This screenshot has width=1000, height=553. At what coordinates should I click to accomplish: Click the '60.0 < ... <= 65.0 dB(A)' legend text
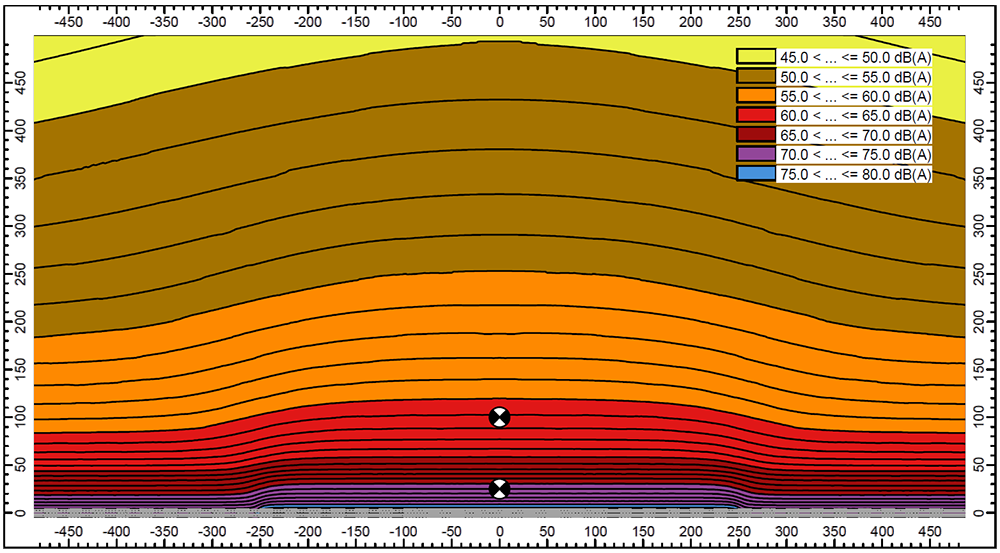pos(855,115)
